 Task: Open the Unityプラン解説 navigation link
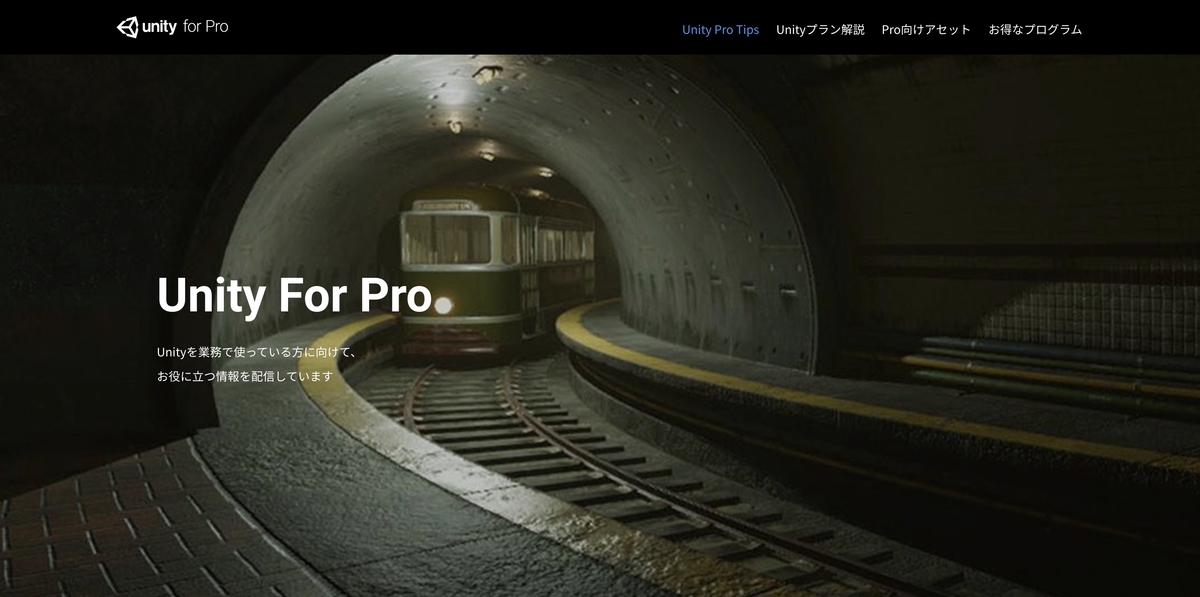820,30
